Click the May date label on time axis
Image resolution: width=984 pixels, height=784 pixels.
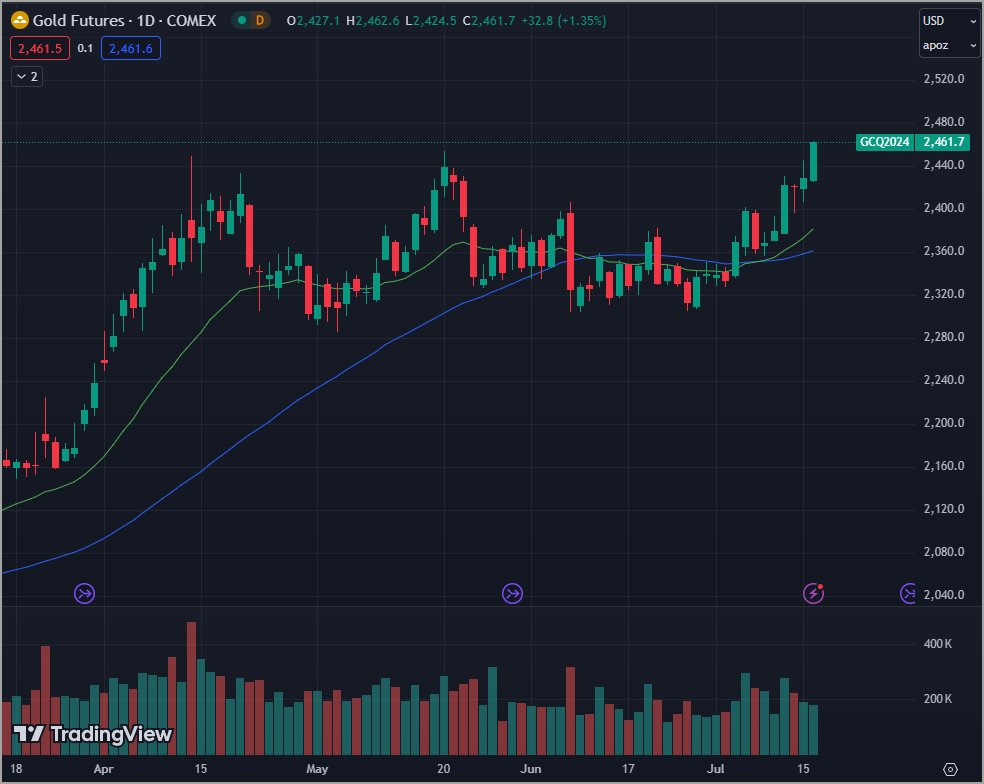tap(317, 769)
